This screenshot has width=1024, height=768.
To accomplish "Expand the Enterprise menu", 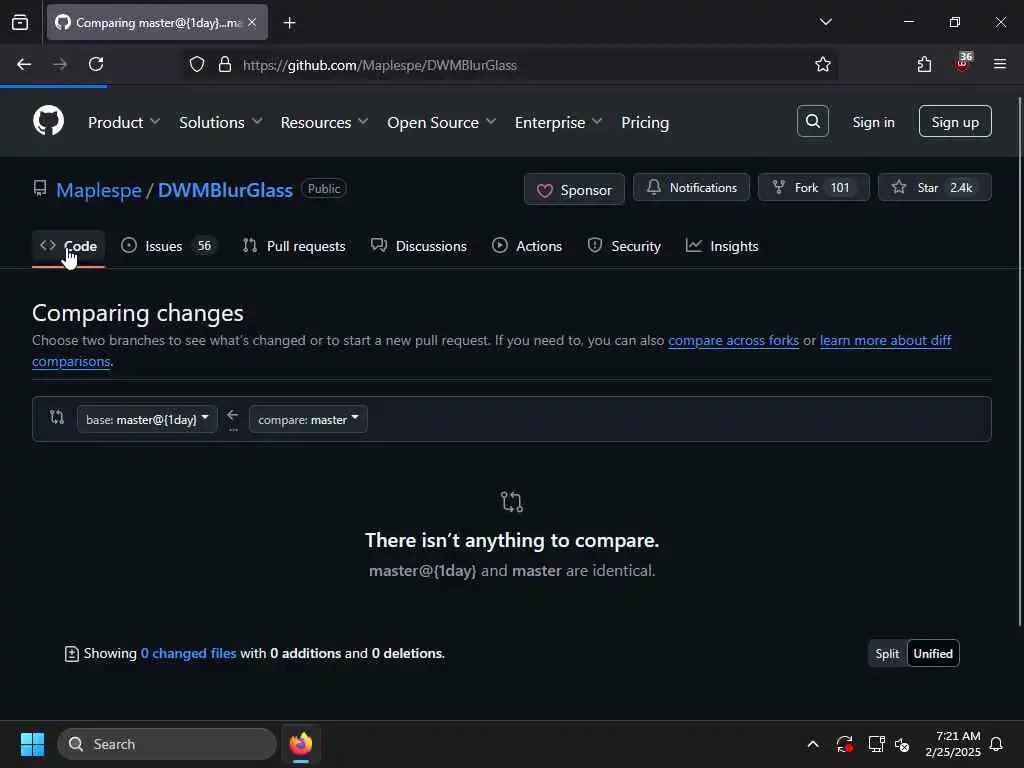I will pyautogui.click(x=558, y=122).
